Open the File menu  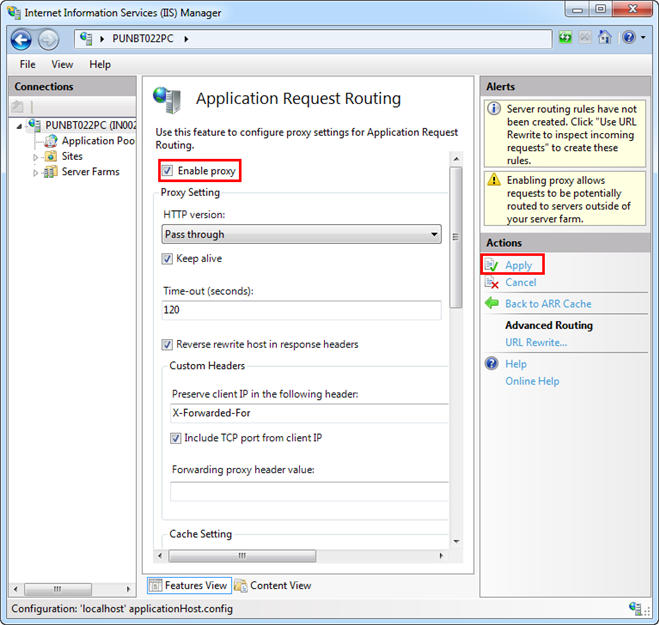27,64
